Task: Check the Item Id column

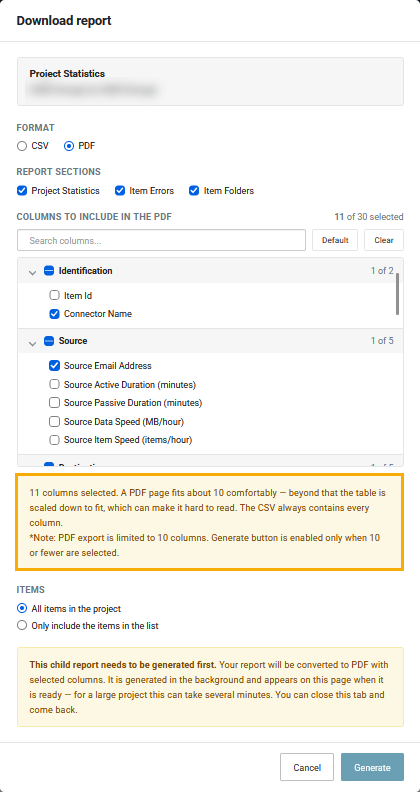Action: (54, 295)
